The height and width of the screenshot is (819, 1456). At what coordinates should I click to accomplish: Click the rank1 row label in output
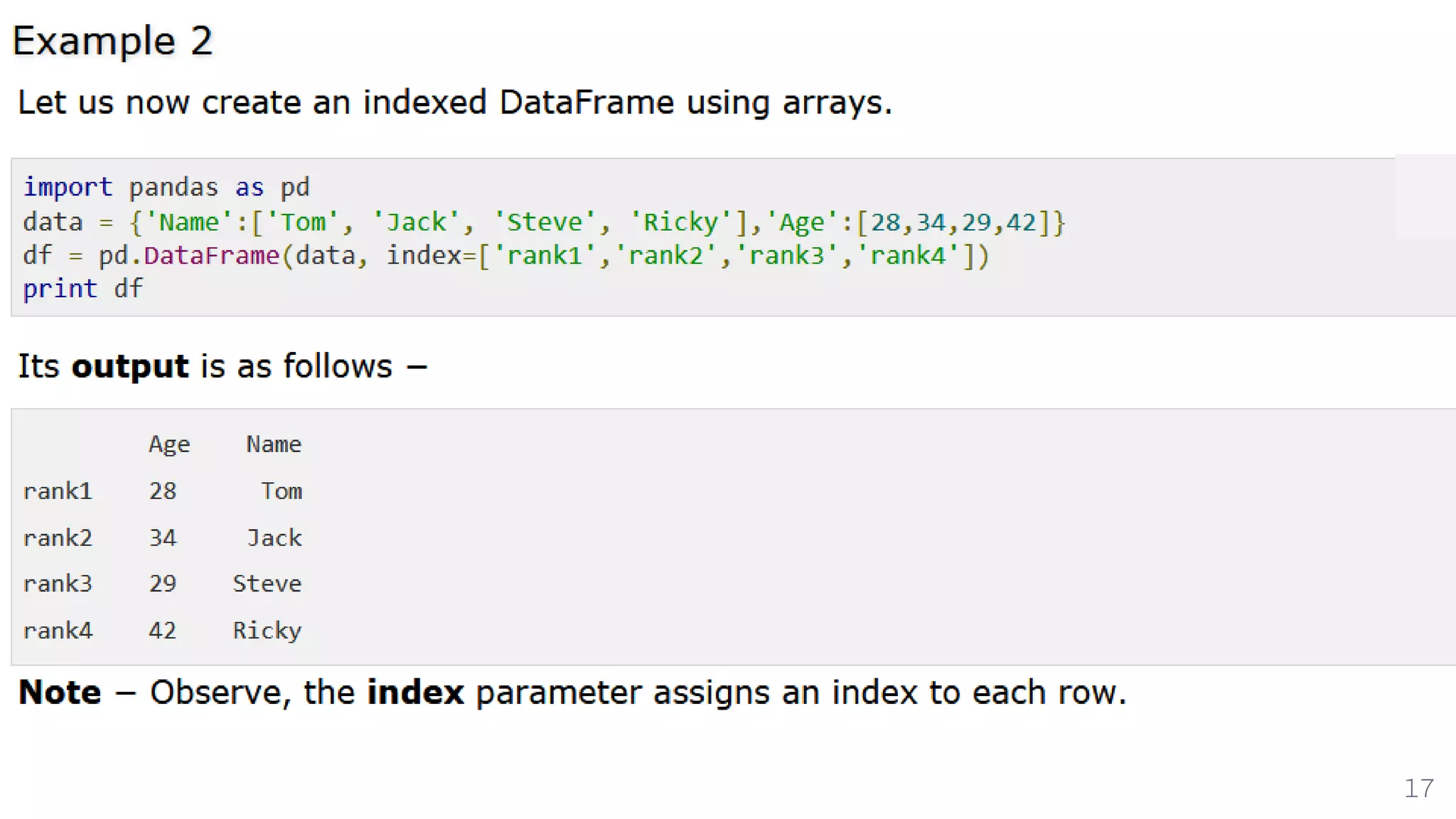[58, 491]
